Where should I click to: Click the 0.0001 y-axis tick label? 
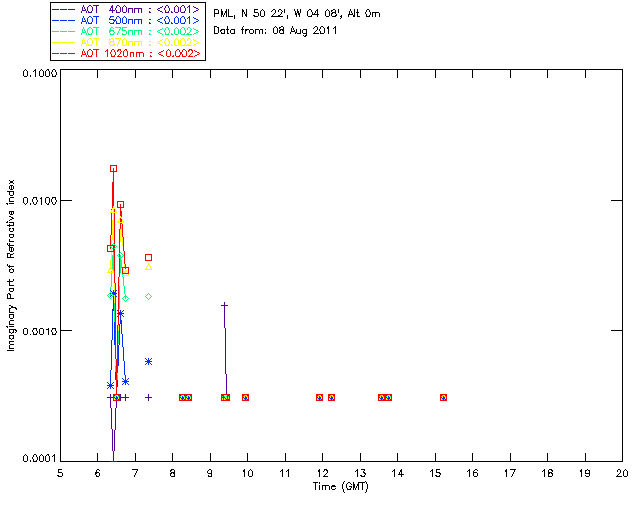pos(39,459)
